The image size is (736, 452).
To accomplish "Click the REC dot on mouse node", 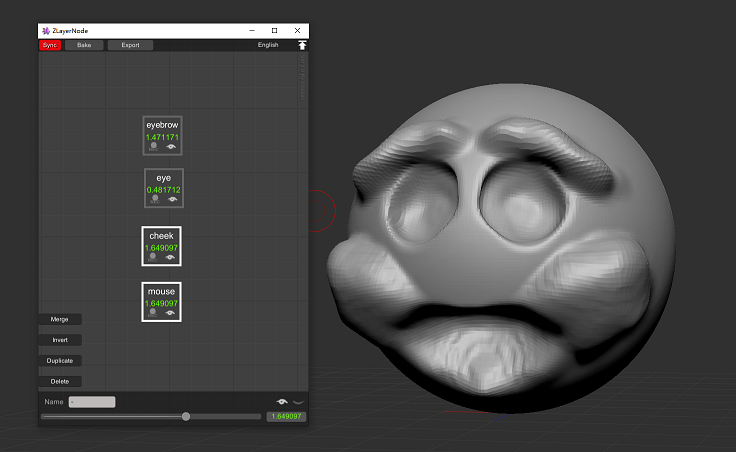I will tap(153, 312).
